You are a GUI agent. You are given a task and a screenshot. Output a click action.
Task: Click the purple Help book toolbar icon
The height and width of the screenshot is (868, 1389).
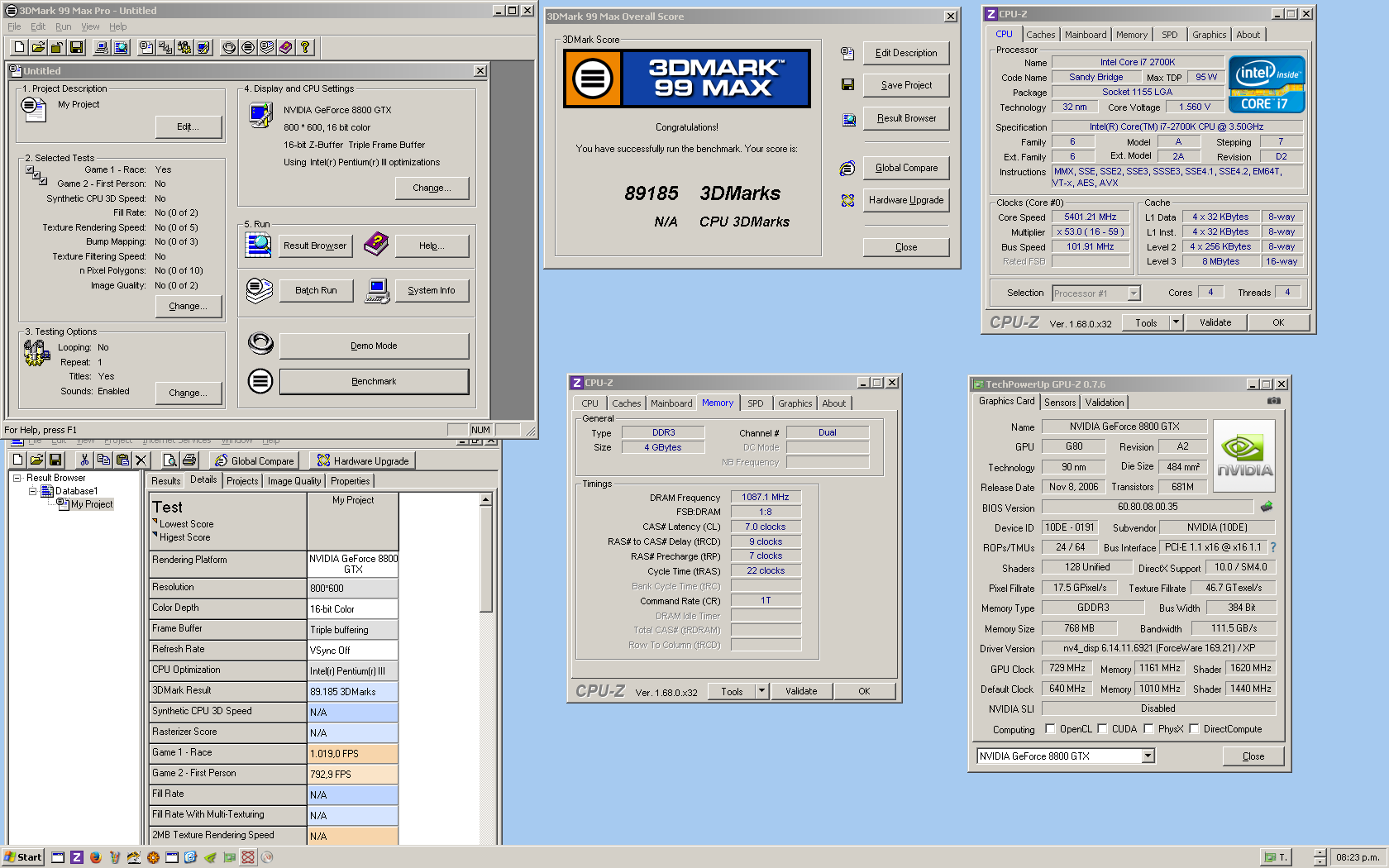tap(286, 47)
